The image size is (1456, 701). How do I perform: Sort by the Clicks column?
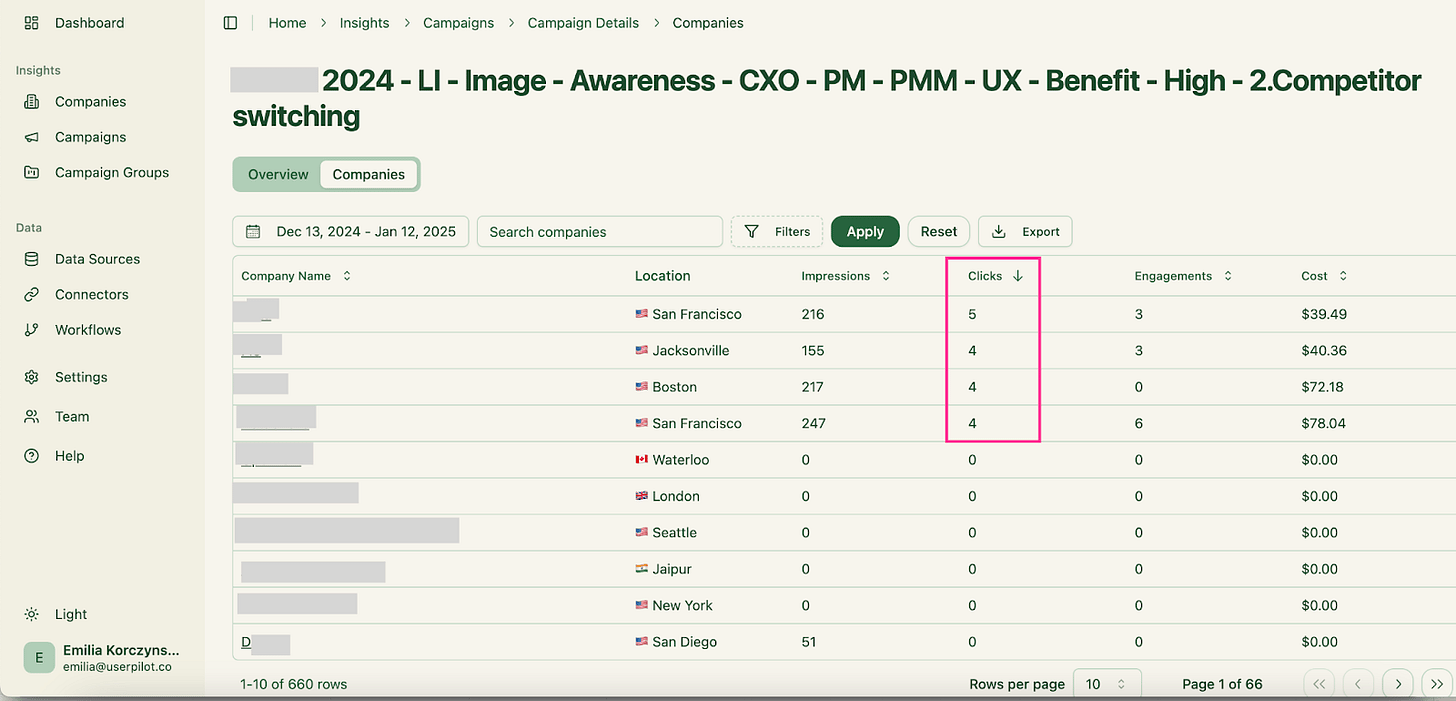click(995, 276)
